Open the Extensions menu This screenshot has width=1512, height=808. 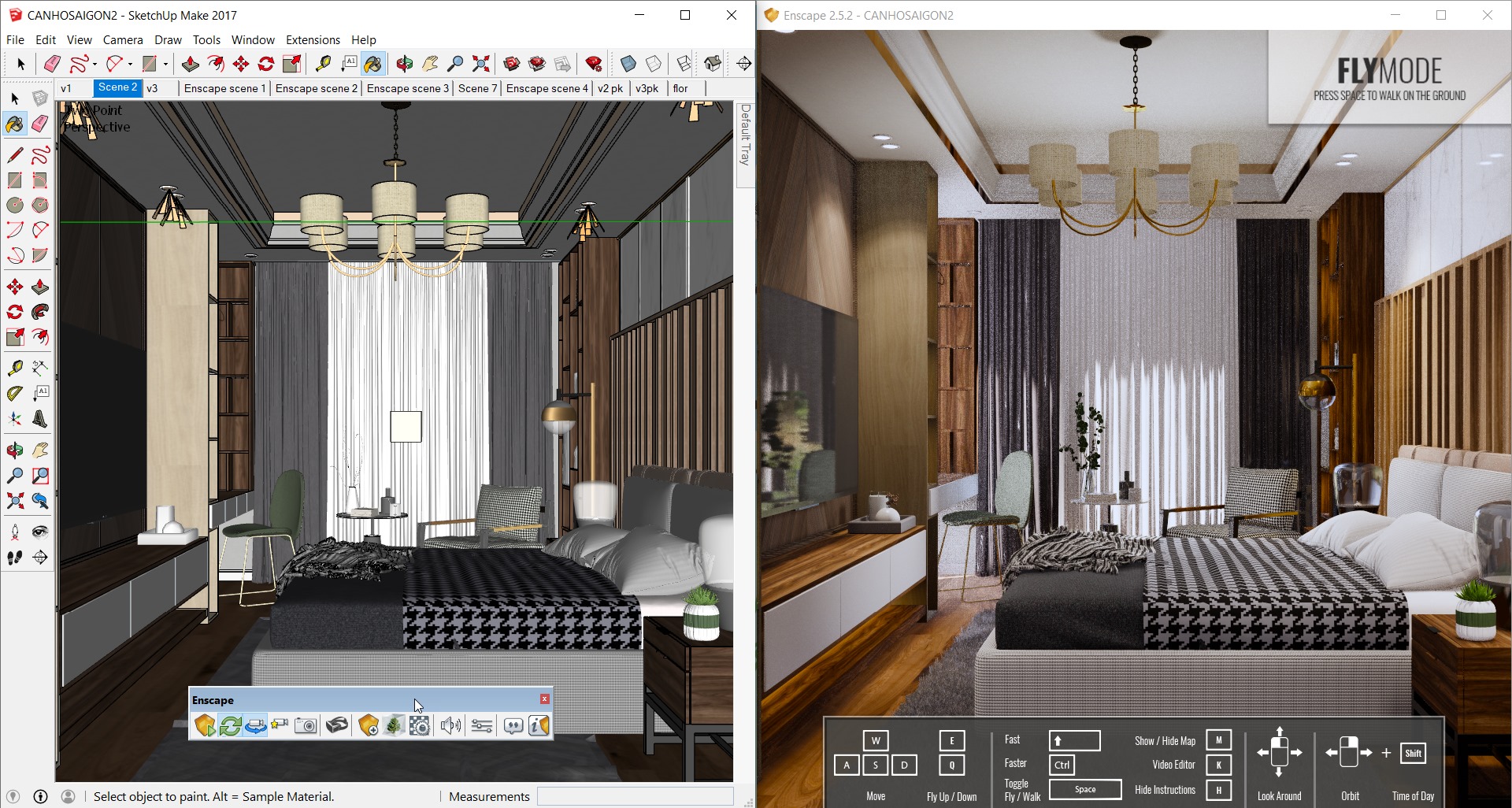click(313, 39)
